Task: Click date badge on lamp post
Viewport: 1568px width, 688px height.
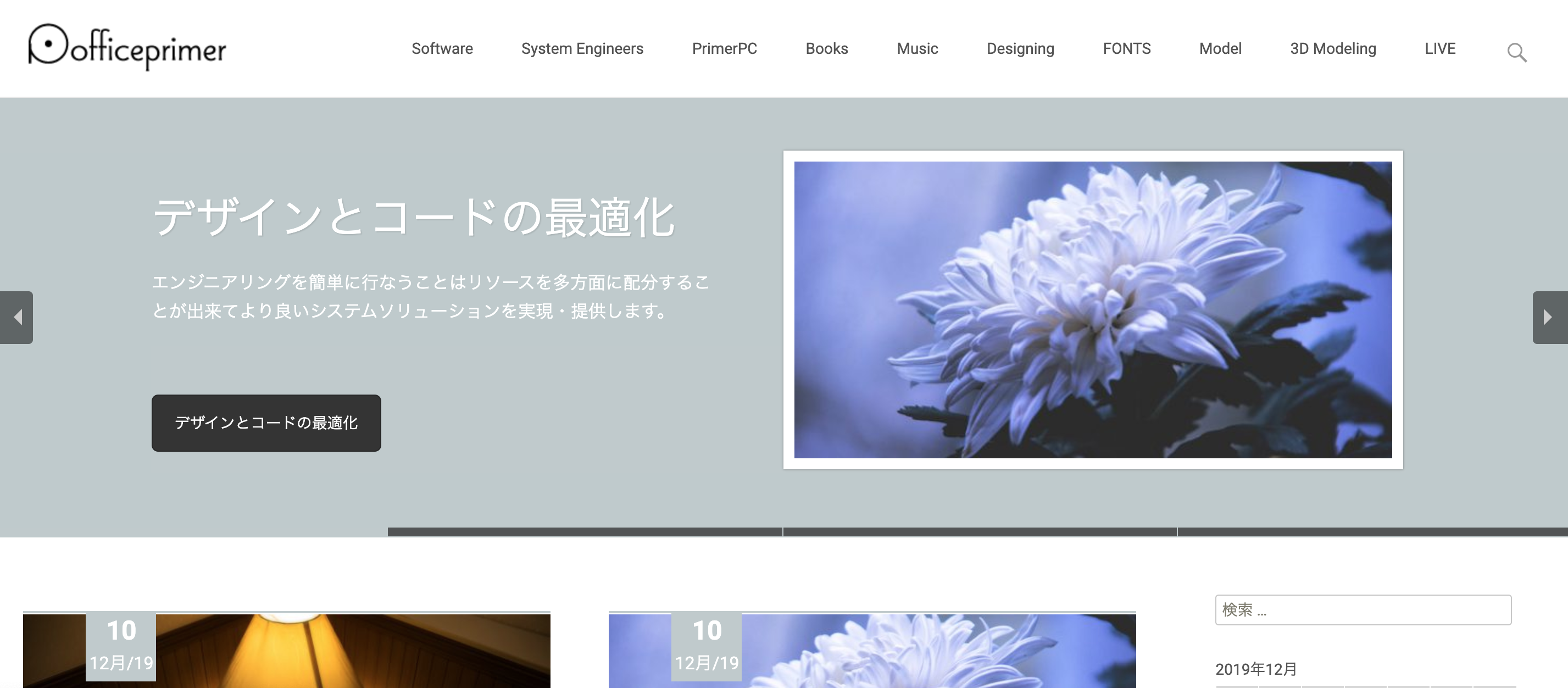Action: (x=120, y=647)
